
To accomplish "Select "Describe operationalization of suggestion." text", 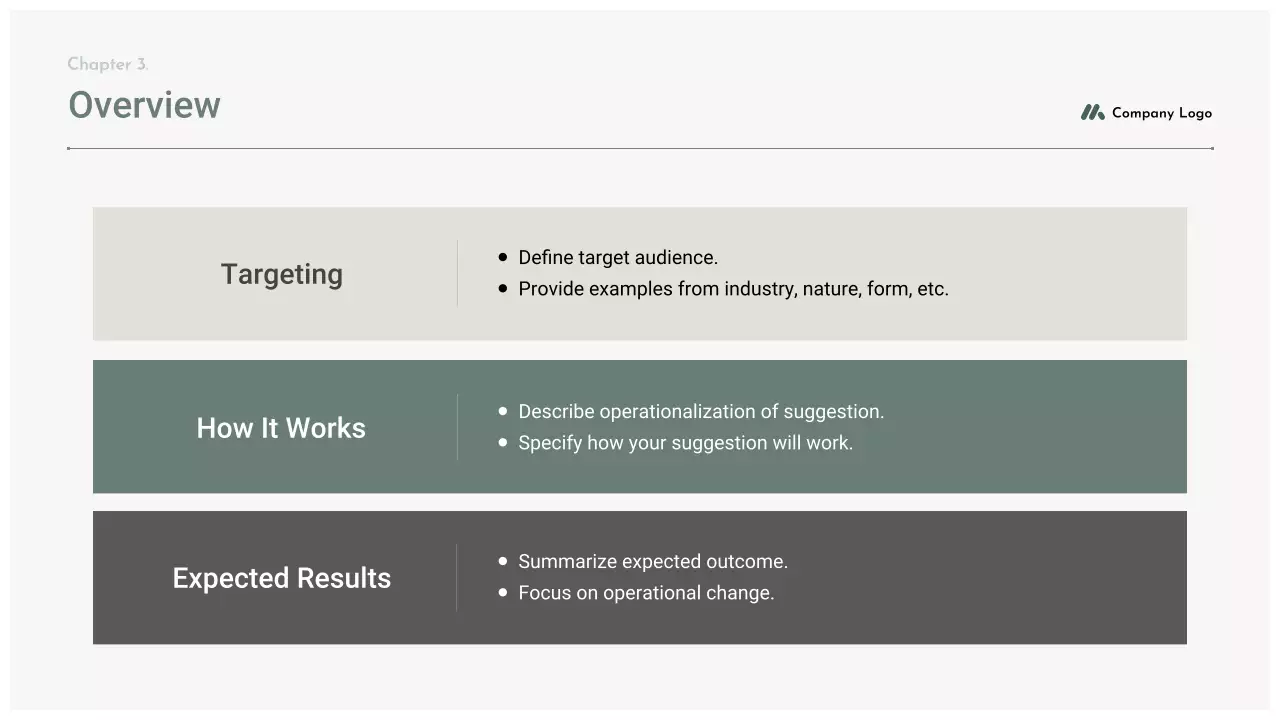I will click(x=701, y=412).
